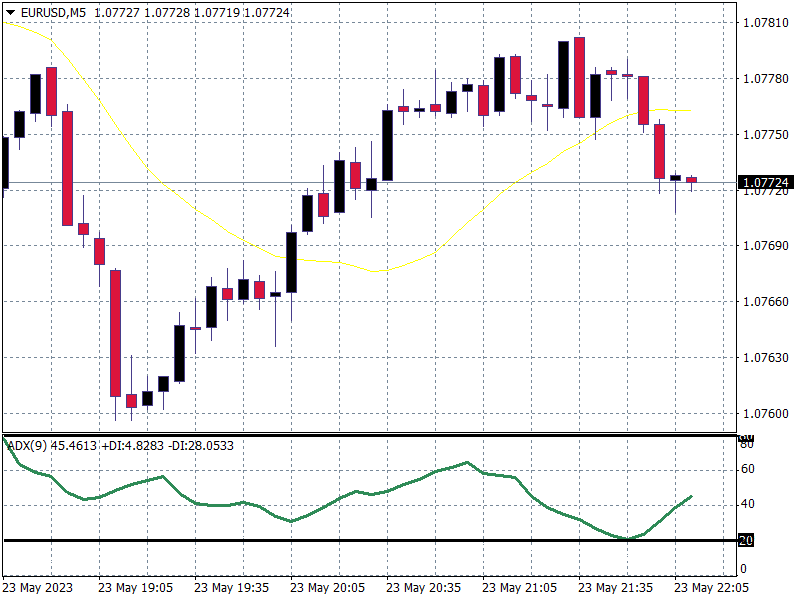The width and height of the screenshot is (800, 600).
Task: Click the 60 level on ADX scale
Action: [x=746, y=468]
